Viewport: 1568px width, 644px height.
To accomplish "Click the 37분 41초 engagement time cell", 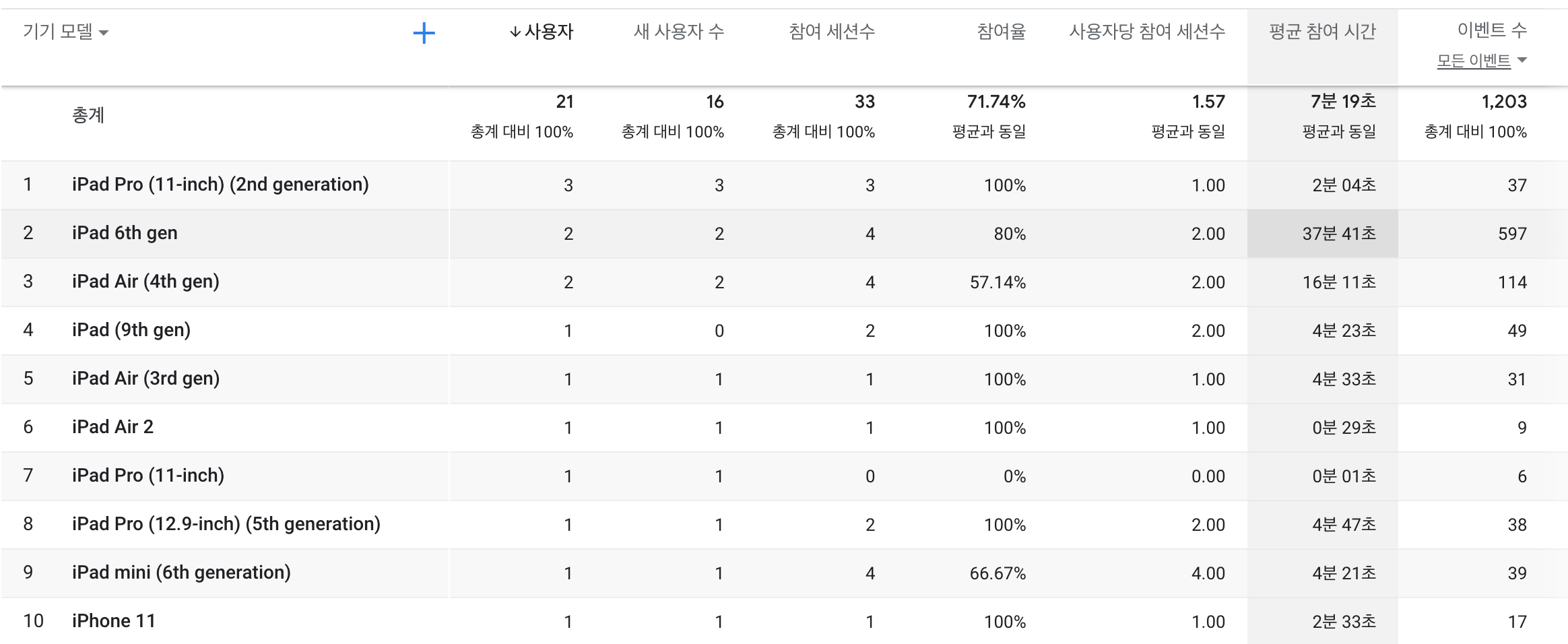I will (1338, 234).
